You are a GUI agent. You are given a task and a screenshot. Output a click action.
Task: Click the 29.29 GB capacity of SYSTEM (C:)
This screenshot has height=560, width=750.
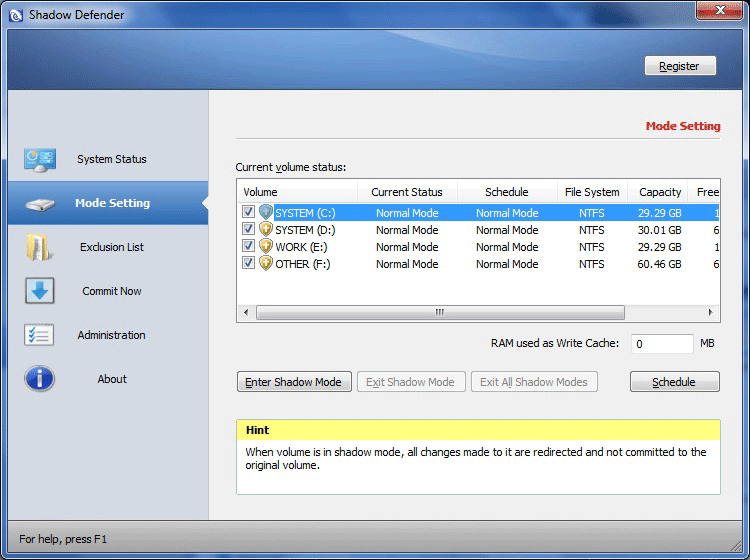click(659, 213)
